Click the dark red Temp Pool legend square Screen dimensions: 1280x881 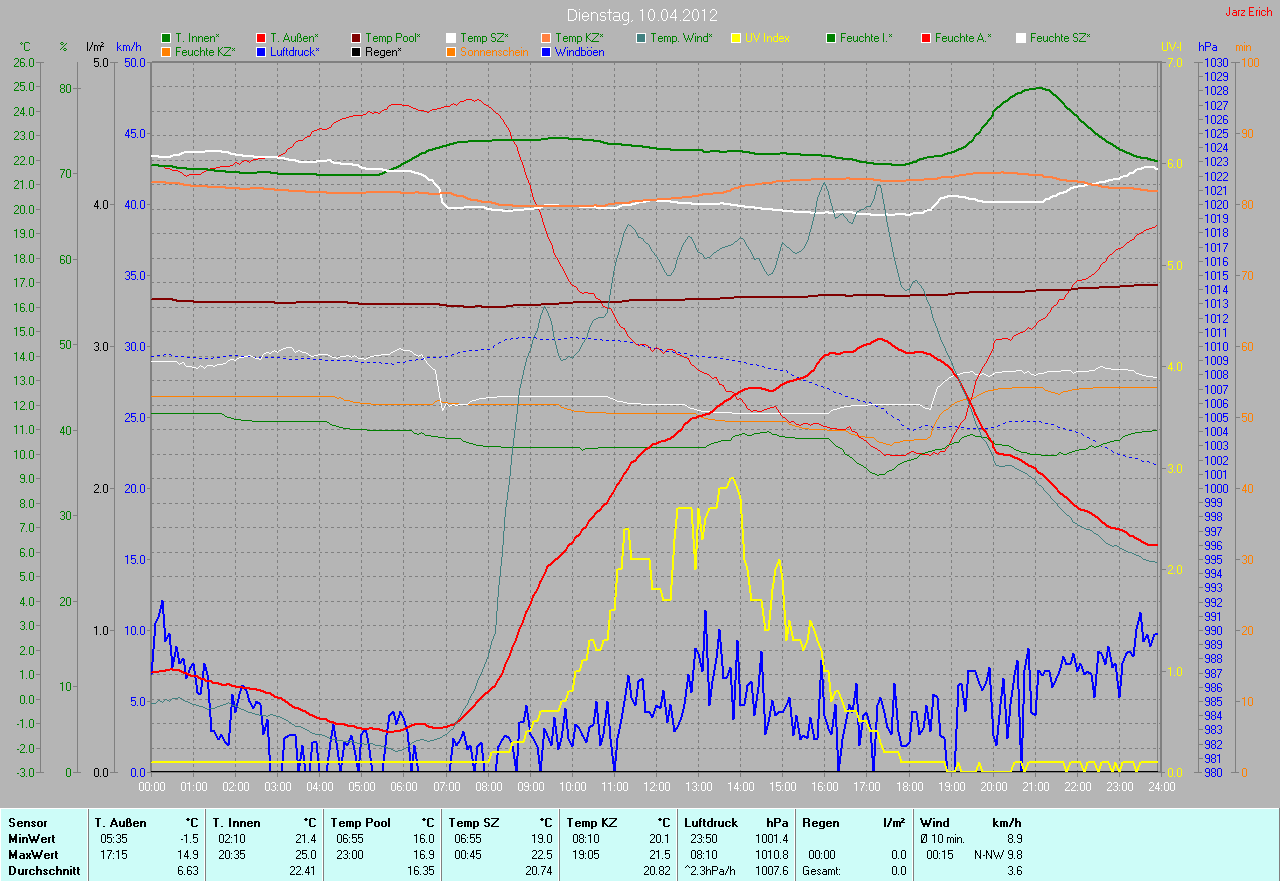[356, 38]
